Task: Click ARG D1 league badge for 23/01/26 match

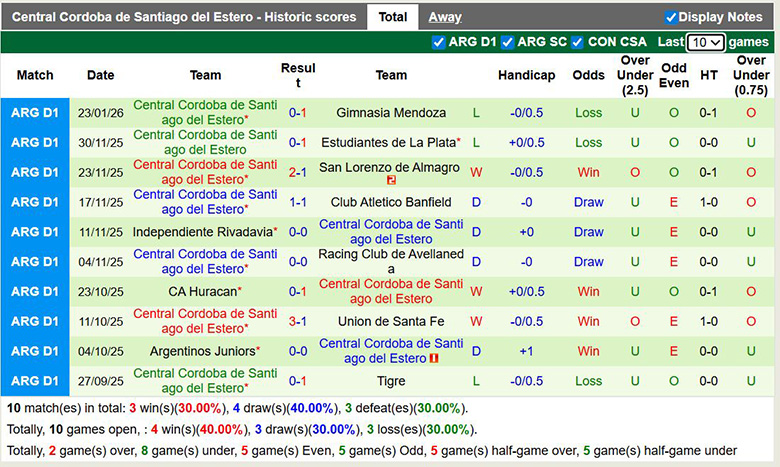Action: [x=35, y=113]
